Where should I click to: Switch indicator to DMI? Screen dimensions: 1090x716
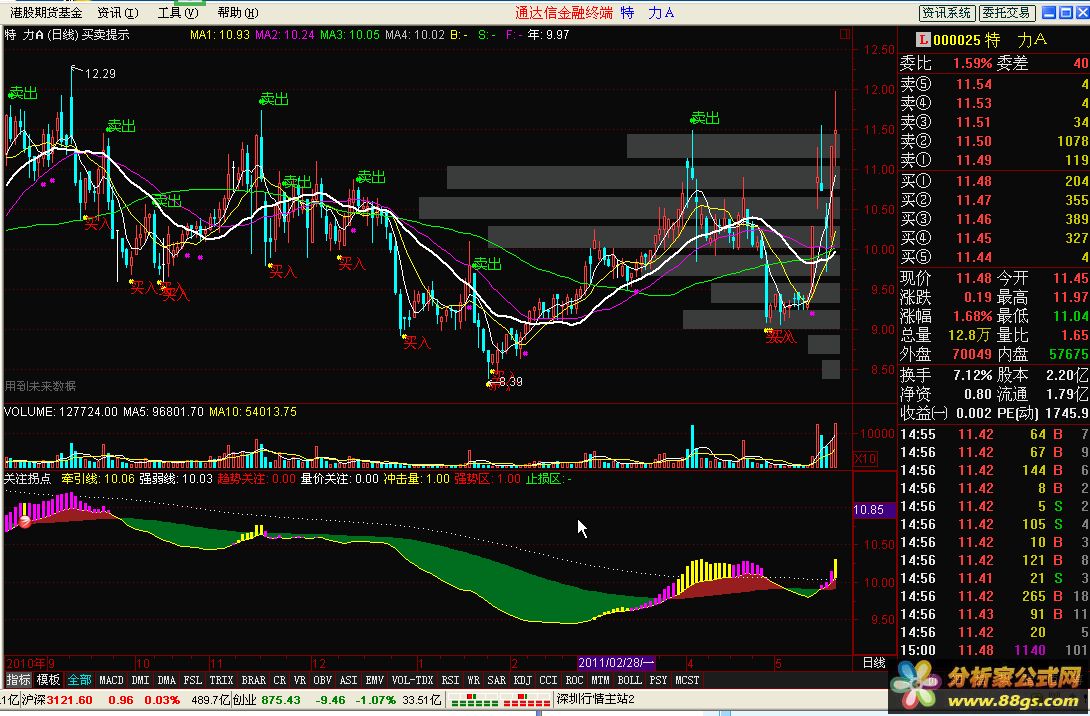tap(140, 680)
